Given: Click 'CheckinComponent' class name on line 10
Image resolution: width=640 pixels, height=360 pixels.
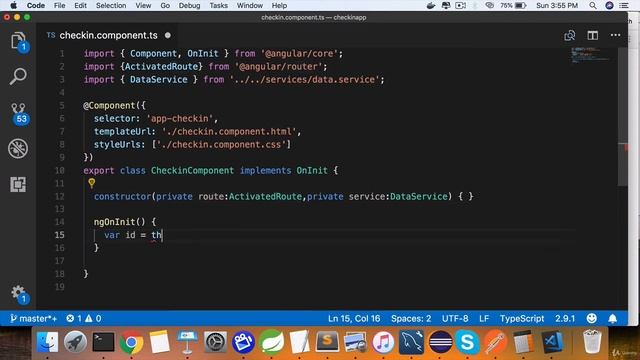Looking at the screenshot, I should (192, 170).
